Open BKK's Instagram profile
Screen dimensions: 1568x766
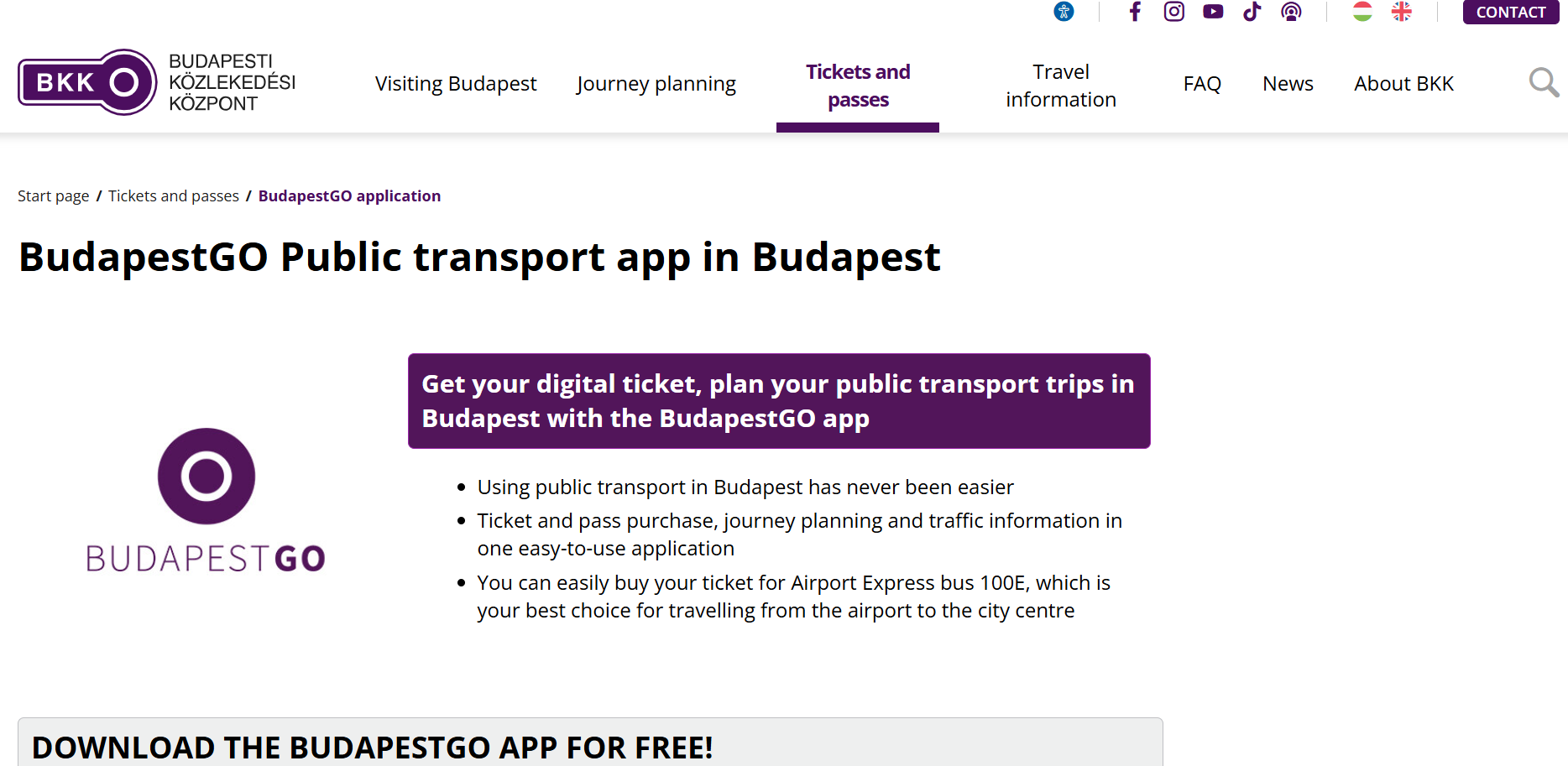pyautogui.click(x=1173, y=12)
